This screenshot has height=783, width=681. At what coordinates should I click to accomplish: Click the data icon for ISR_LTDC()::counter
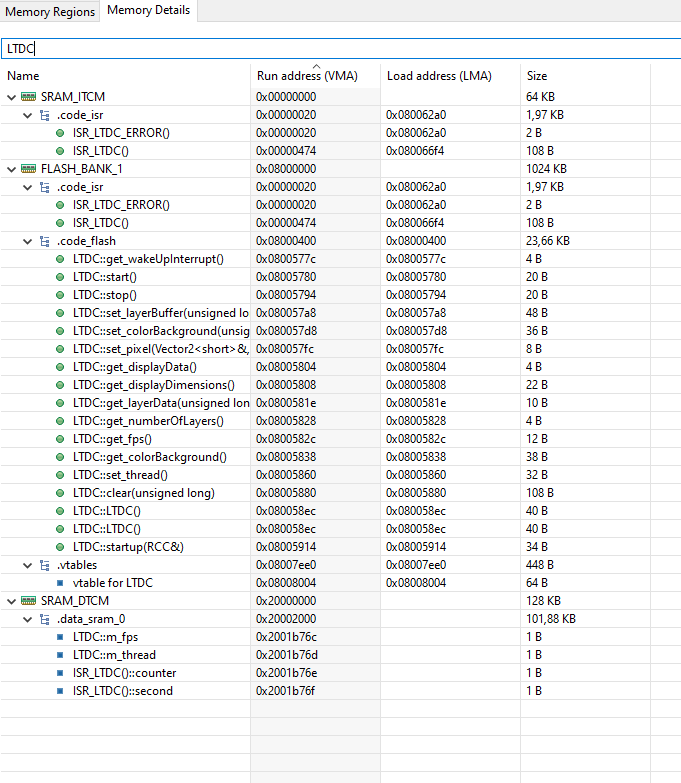60,673
